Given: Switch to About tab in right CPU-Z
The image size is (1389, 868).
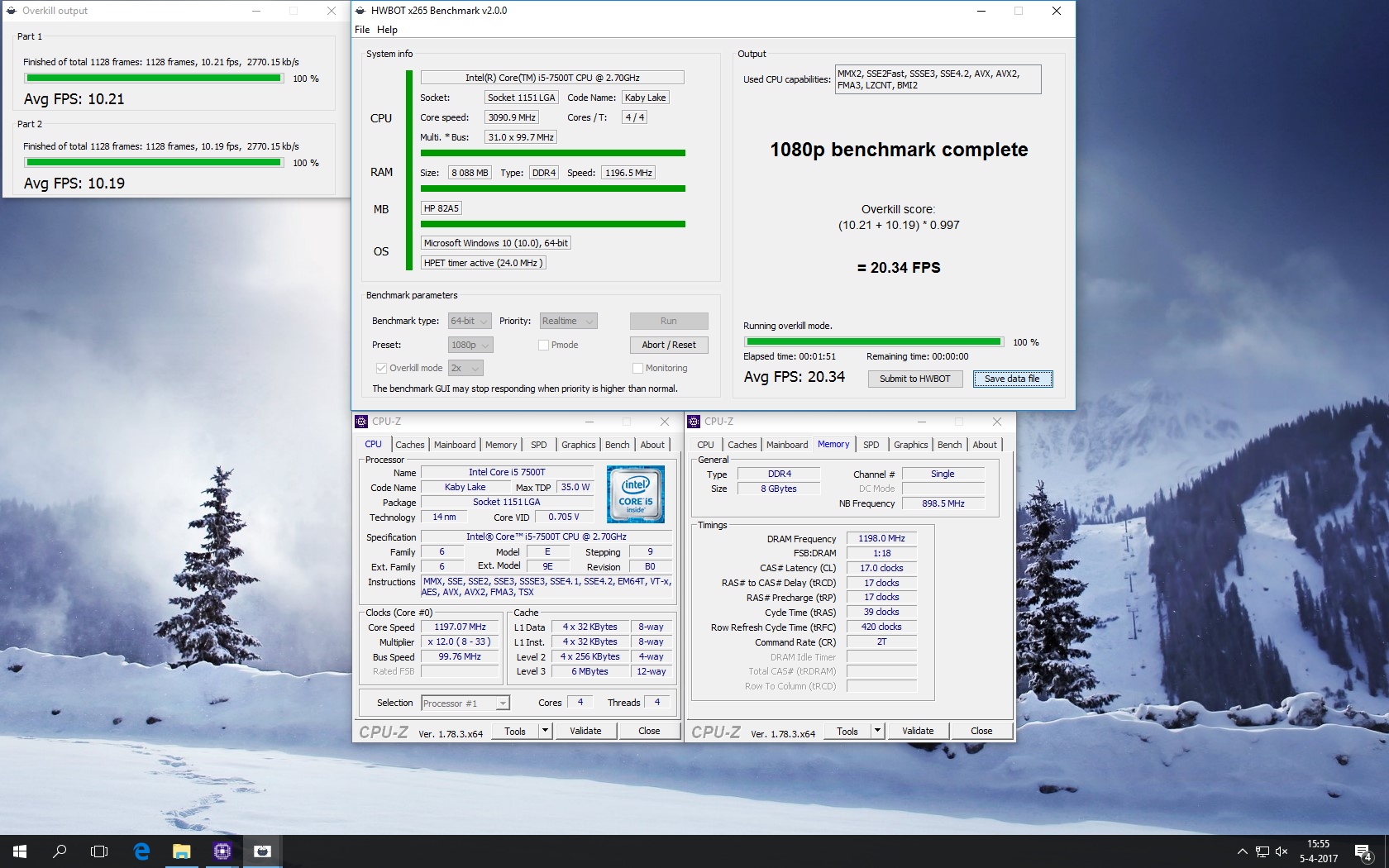Looking at the screenshot, I should point(985,445).
